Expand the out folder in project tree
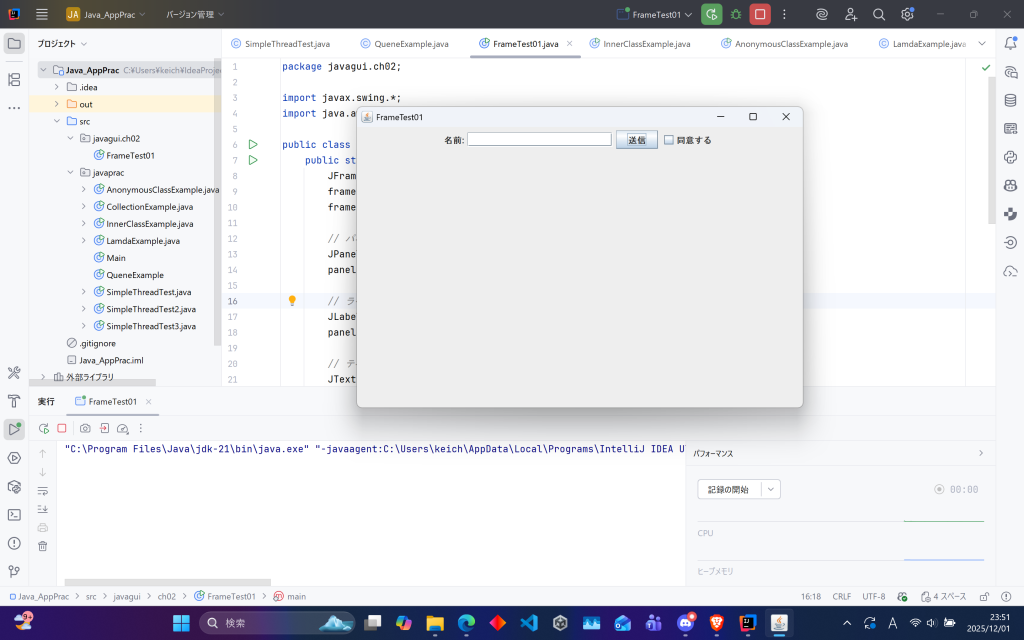1024x640 pixels. coord(57,104)
